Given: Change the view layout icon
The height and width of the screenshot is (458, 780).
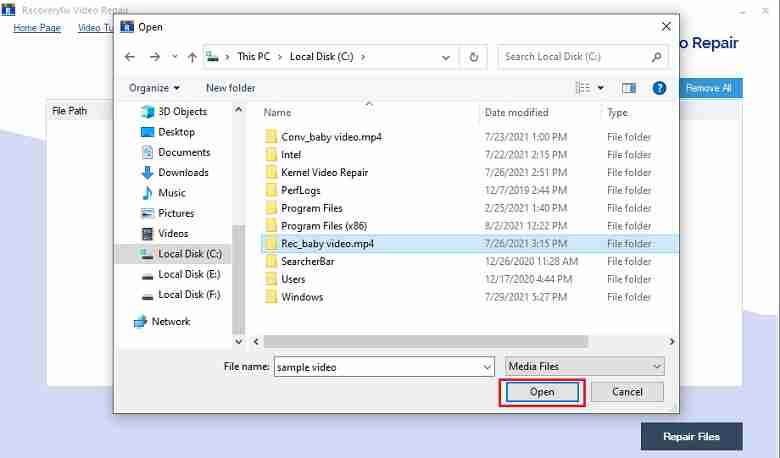Looking at the screenshot, I should coord(583,88).
